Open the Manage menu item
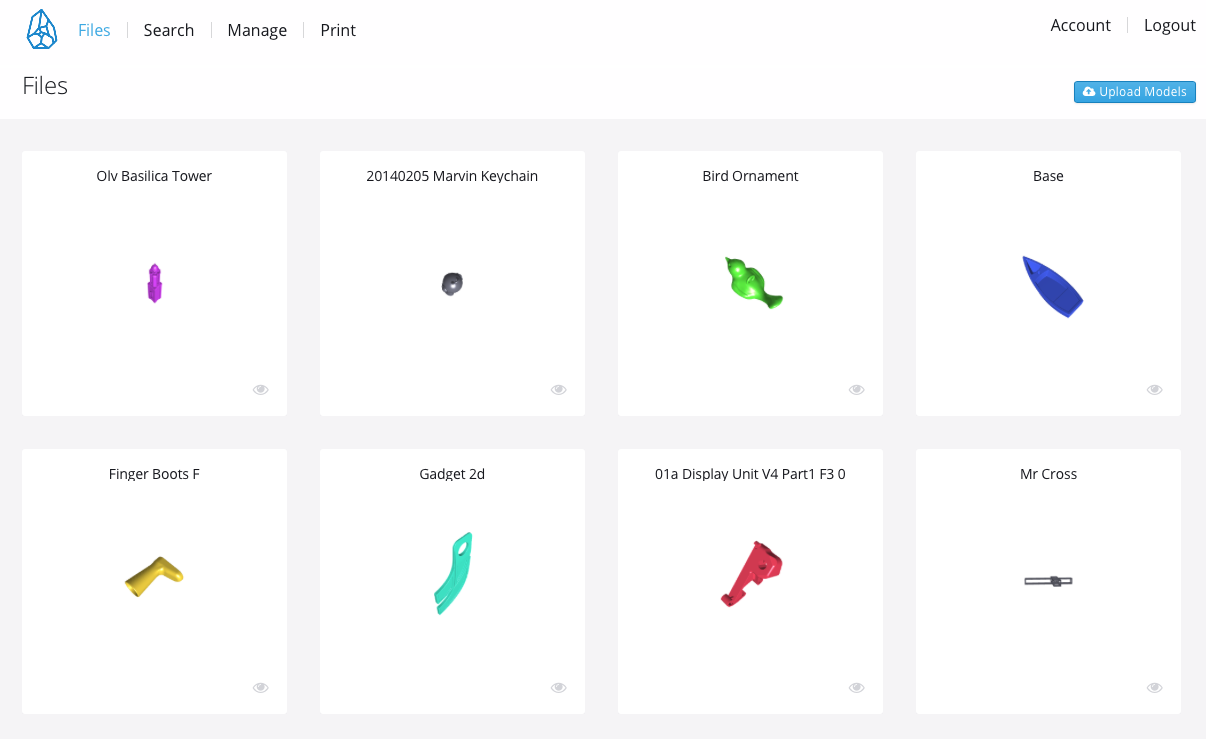Screen dimensions: 1206x739 [x=257, y=30]
